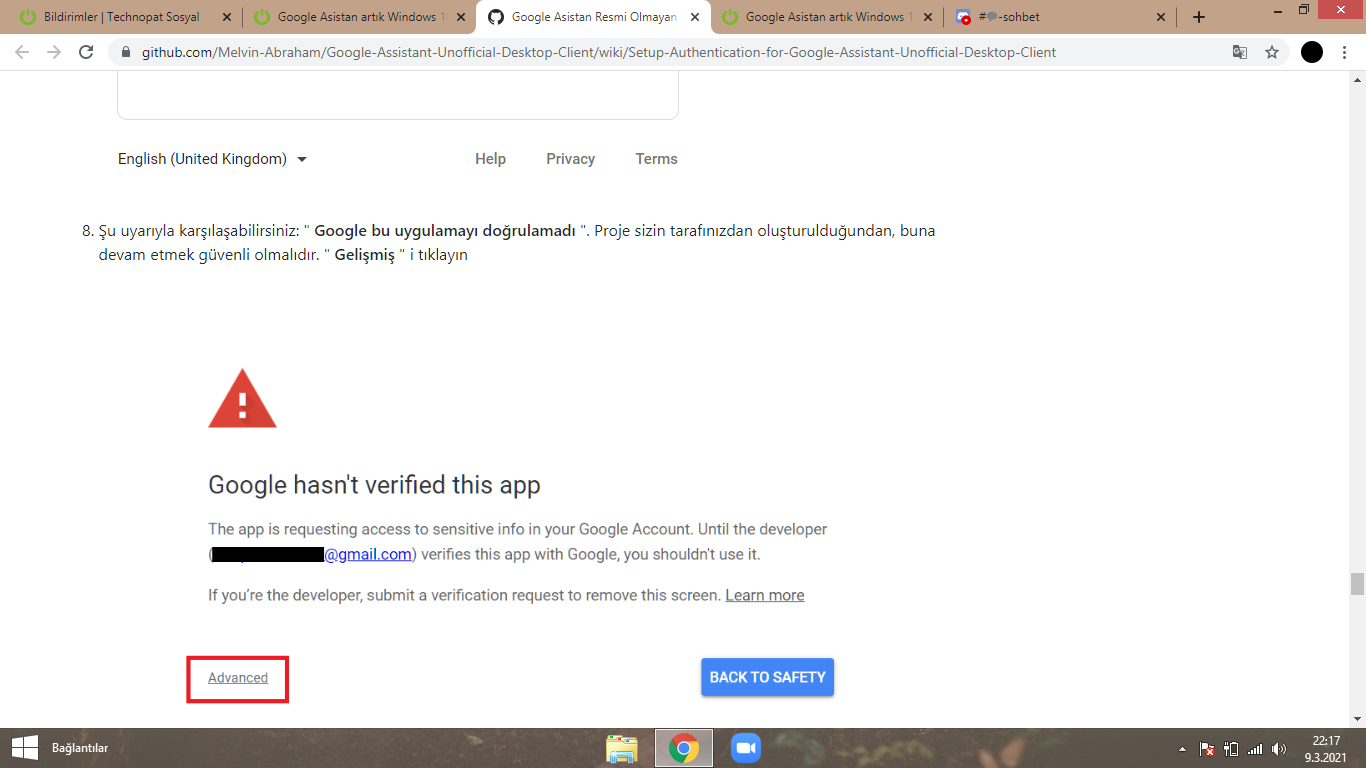Click the BACK TO SAFETY button
Screen dimensions: 1366x768
tap(768, 677)
